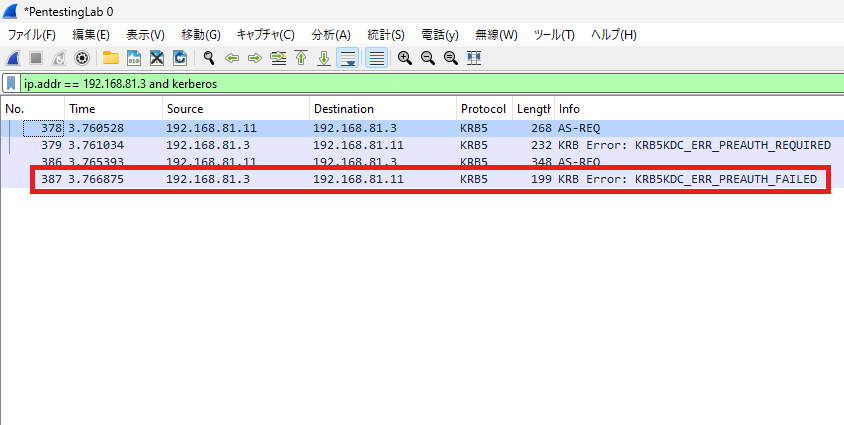Click length 232 cell
844x425 pixels.
(x=541, y=145)
